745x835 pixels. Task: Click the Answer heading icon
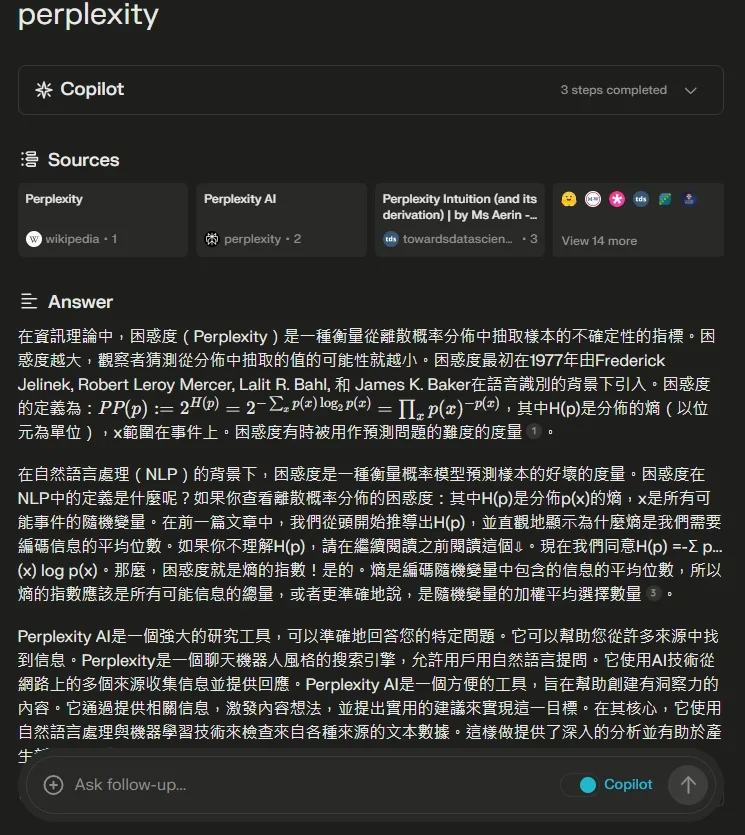29,301
